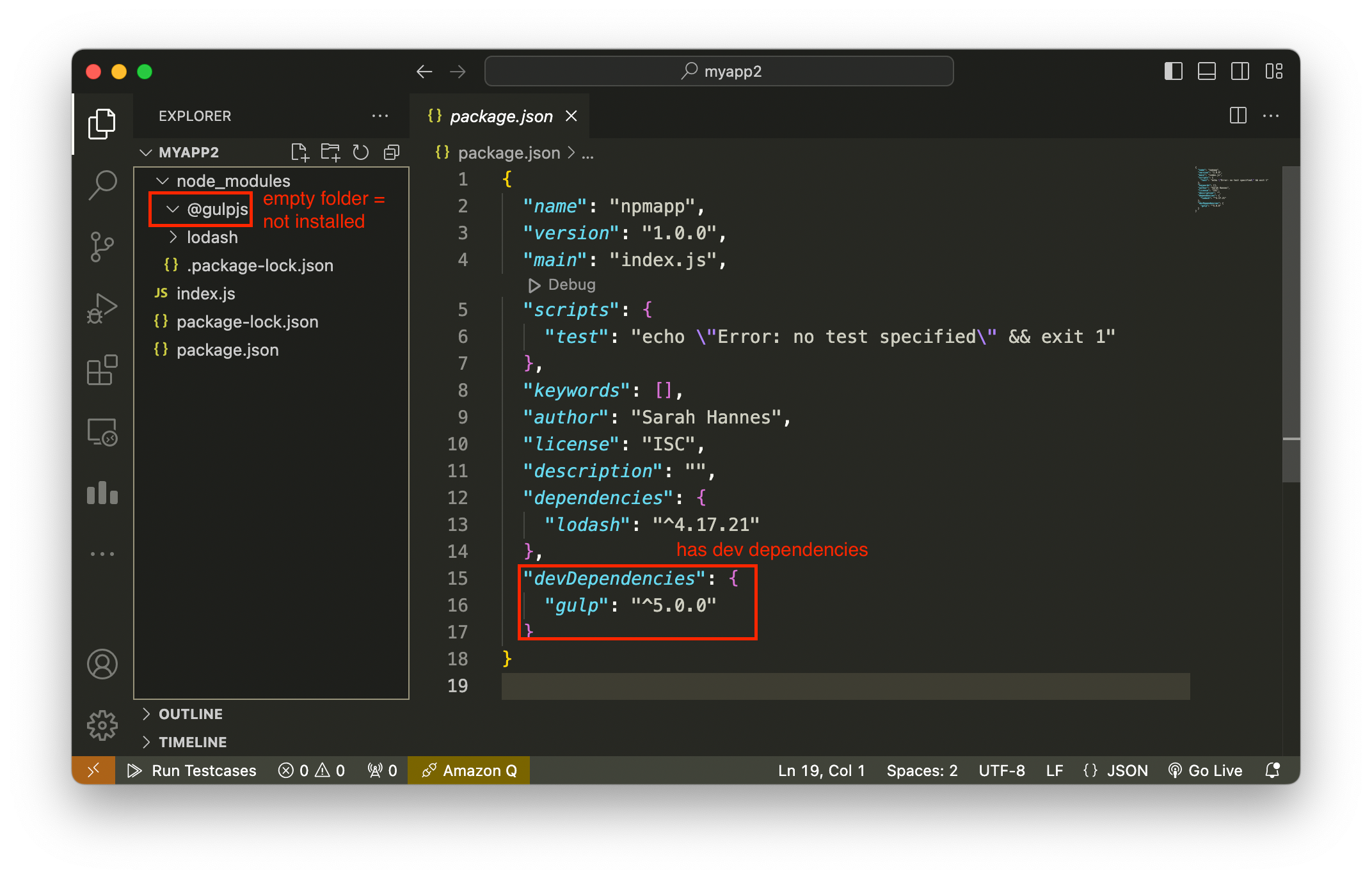Screen dimensions: 1372x879
Task: Click errors and warnings count indicator
Action: point(312,770)
